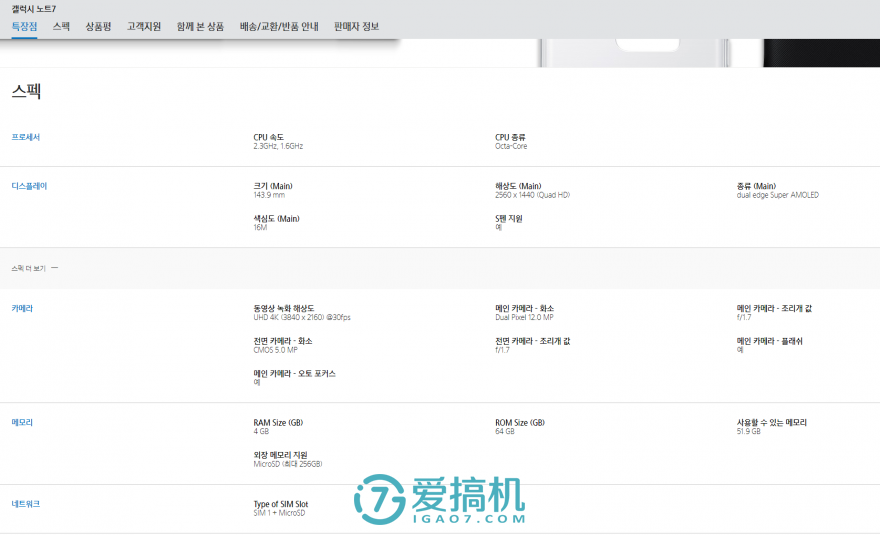Screen dimensions: 880x535
Task: Click the minus icon beside 스펙 더 보기
Action: pos(54,268)
